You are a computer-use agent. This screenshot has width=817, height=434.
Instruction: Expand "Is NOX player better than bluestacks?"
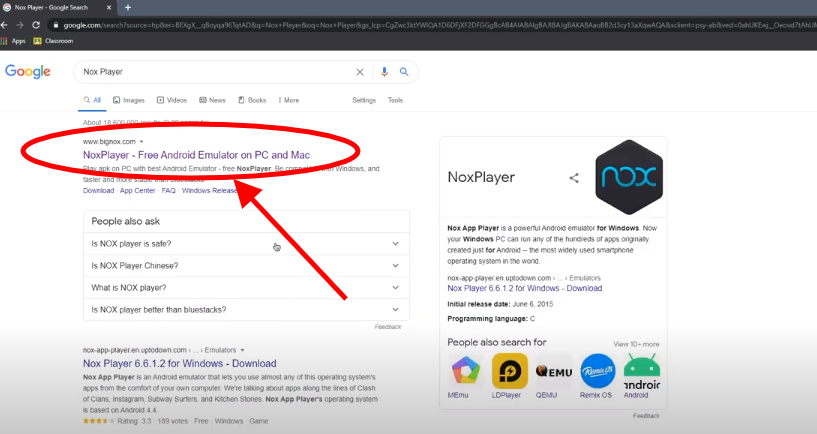[x=246, y=309]
